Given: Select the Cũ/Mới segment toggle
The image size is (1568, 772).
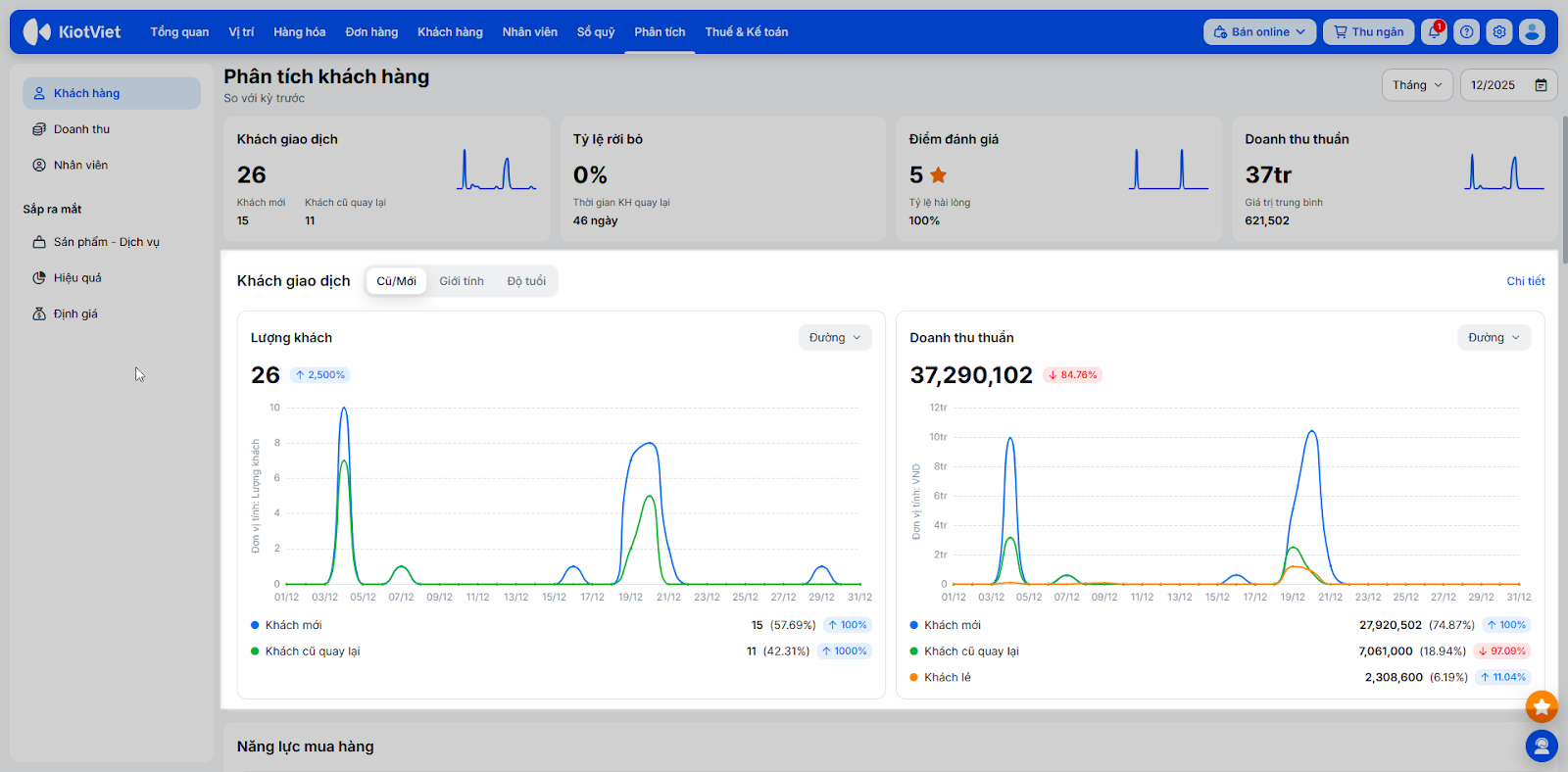Looking at the screenshot, I should [x=396, y=281].
